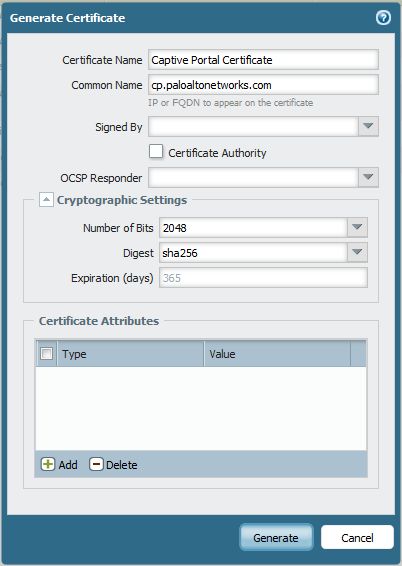Click inside the OCSP Responder field

click(x=253, y=177)
